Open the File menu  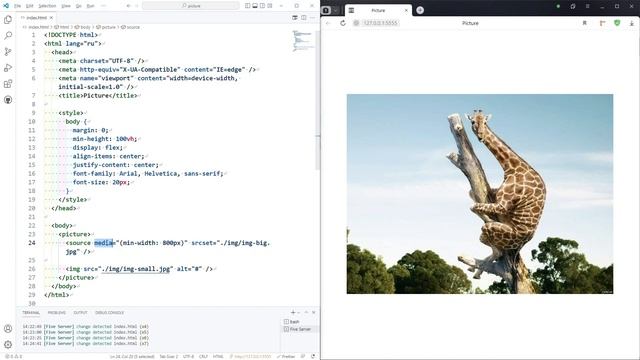coord(17,6)
